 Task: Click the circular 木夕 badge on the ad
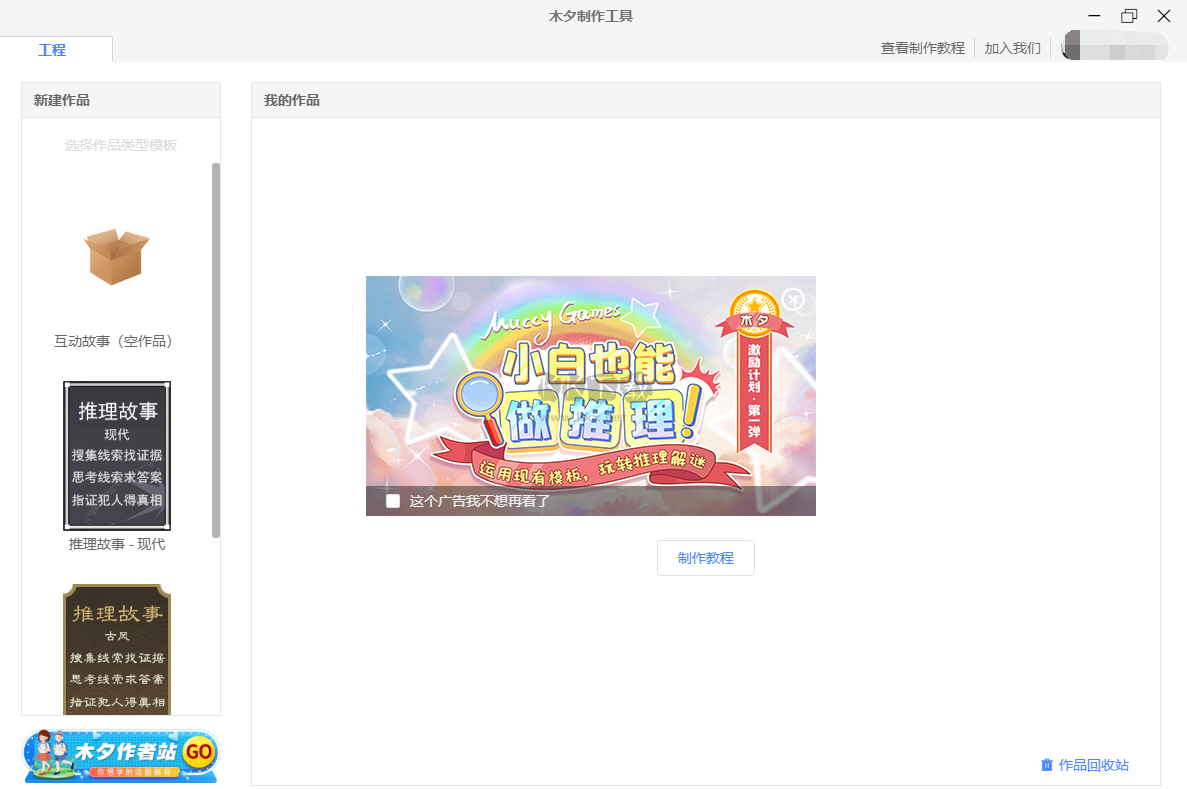(753, 314)
